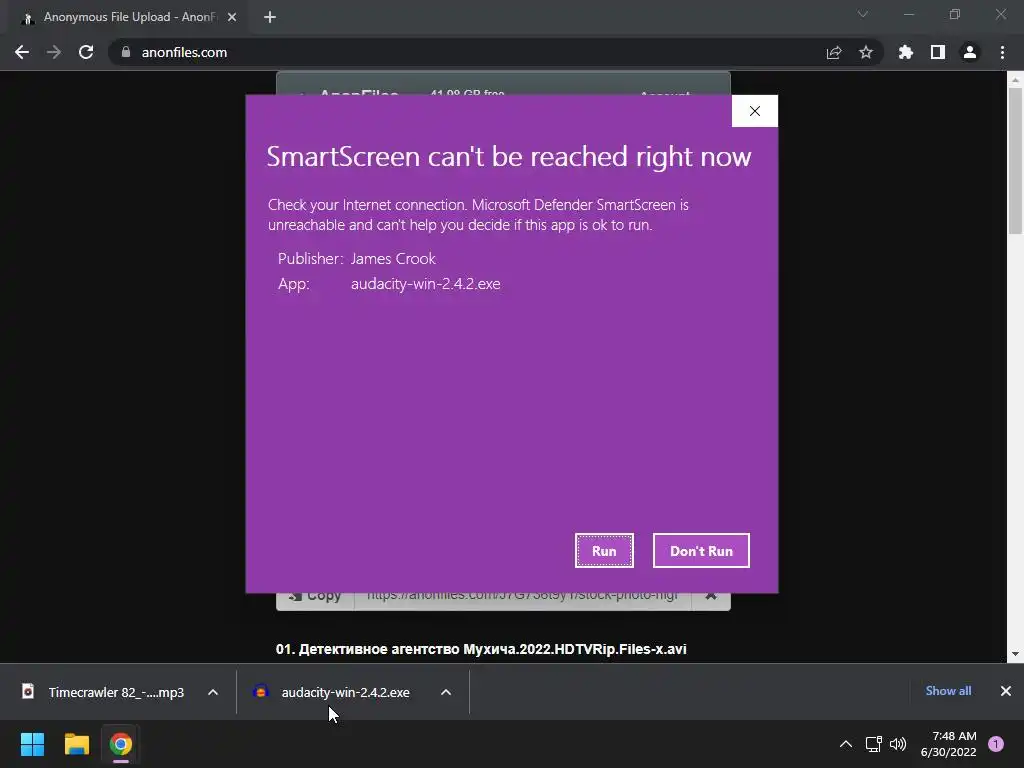1024x768 pixels.
Task: Bookmark this tab with the star
Action: [x=866, y=52]
